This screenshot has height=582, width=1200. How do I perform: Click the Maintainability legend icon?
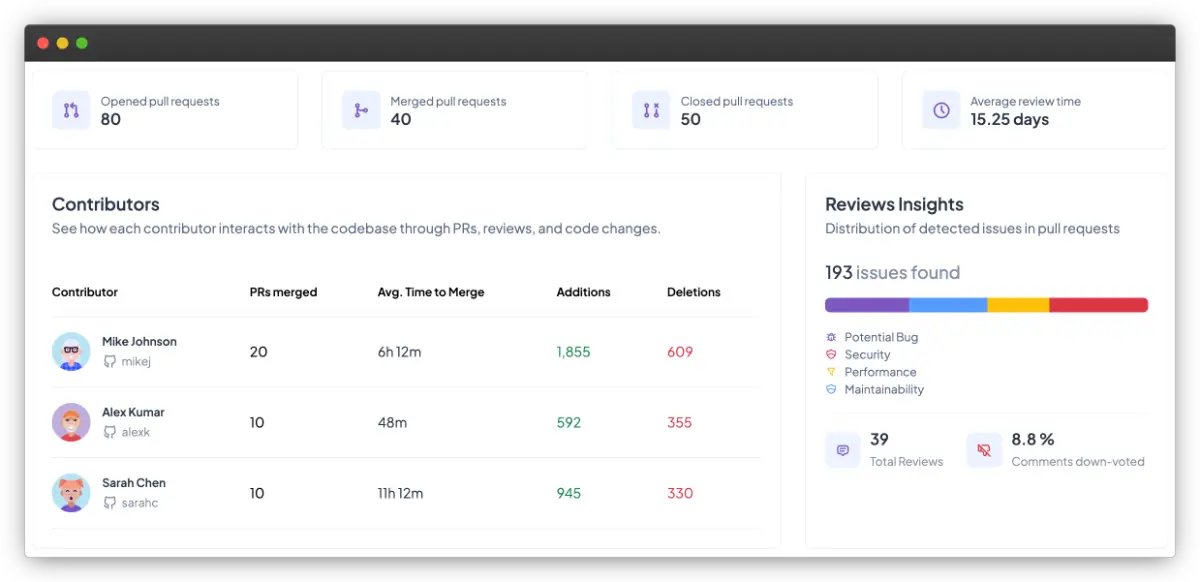click(x=831, y=389)
